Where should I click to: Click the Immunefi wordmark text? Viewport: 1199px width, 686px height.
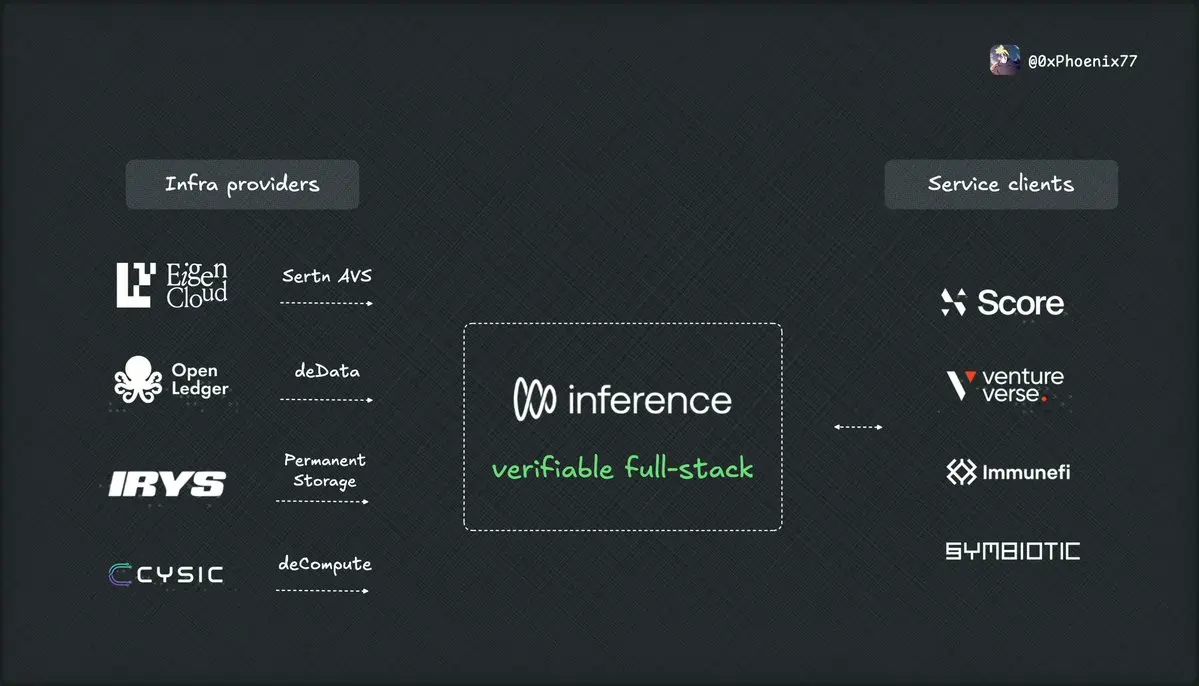pos(1026,473)
